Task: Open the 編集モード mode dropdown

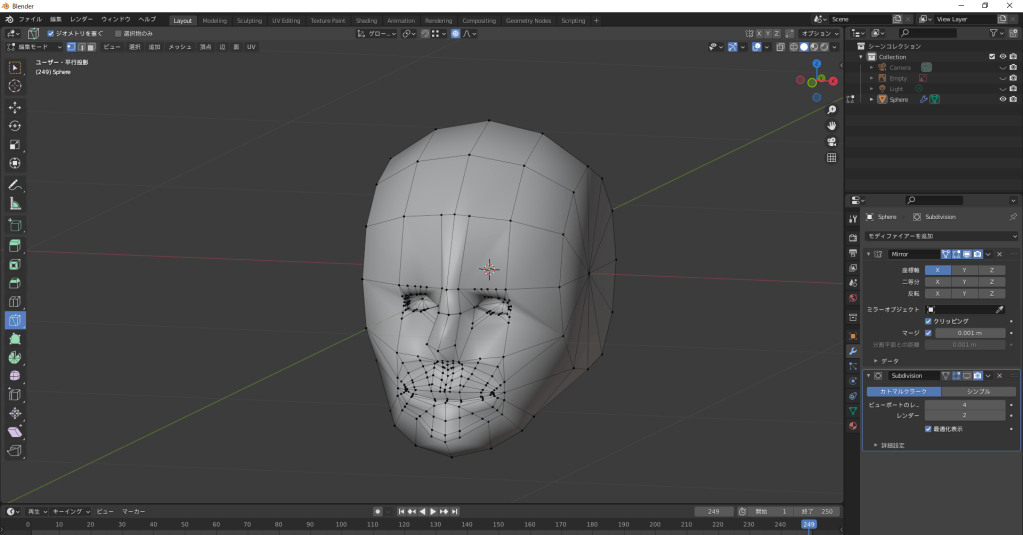Action: click(x=35, y=47)
